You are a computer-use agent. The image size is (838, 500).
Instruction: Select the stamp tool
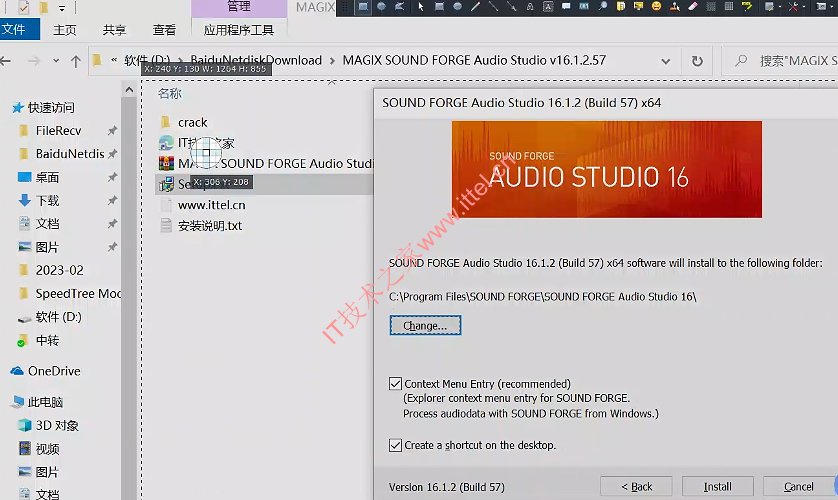point(675,6)
